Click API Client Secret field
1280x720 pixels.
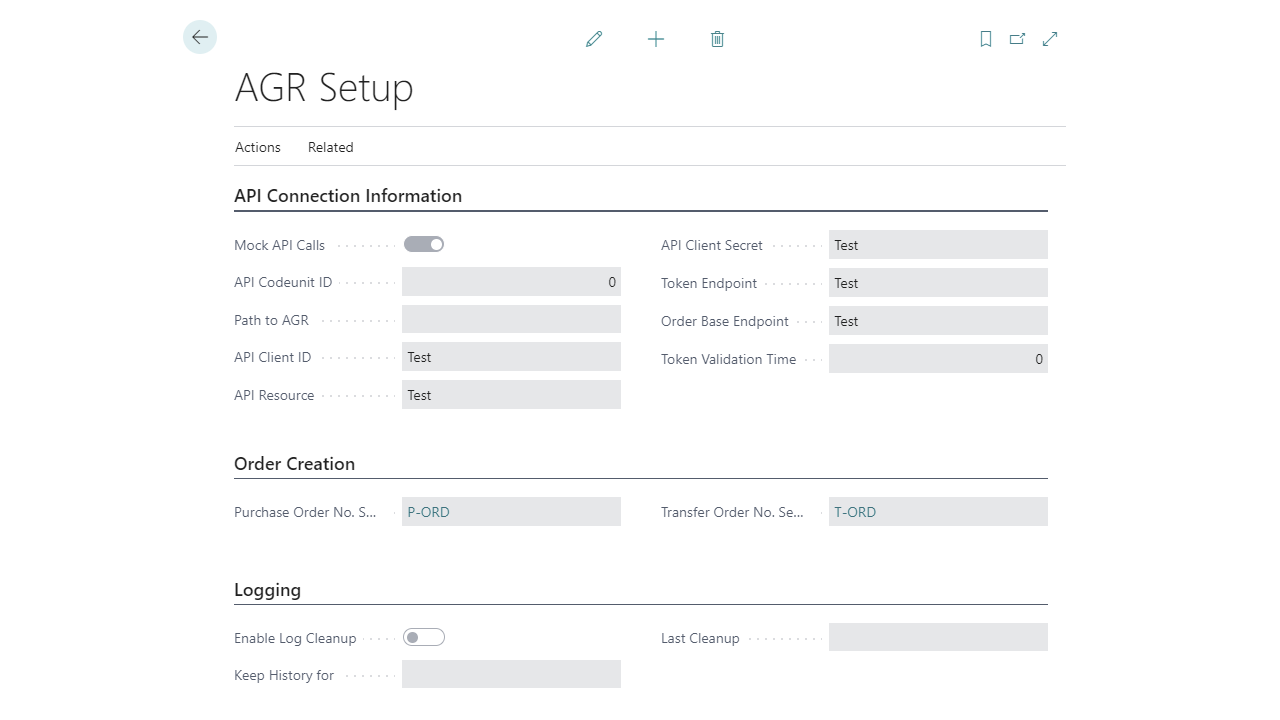click(x=938, y=245)
